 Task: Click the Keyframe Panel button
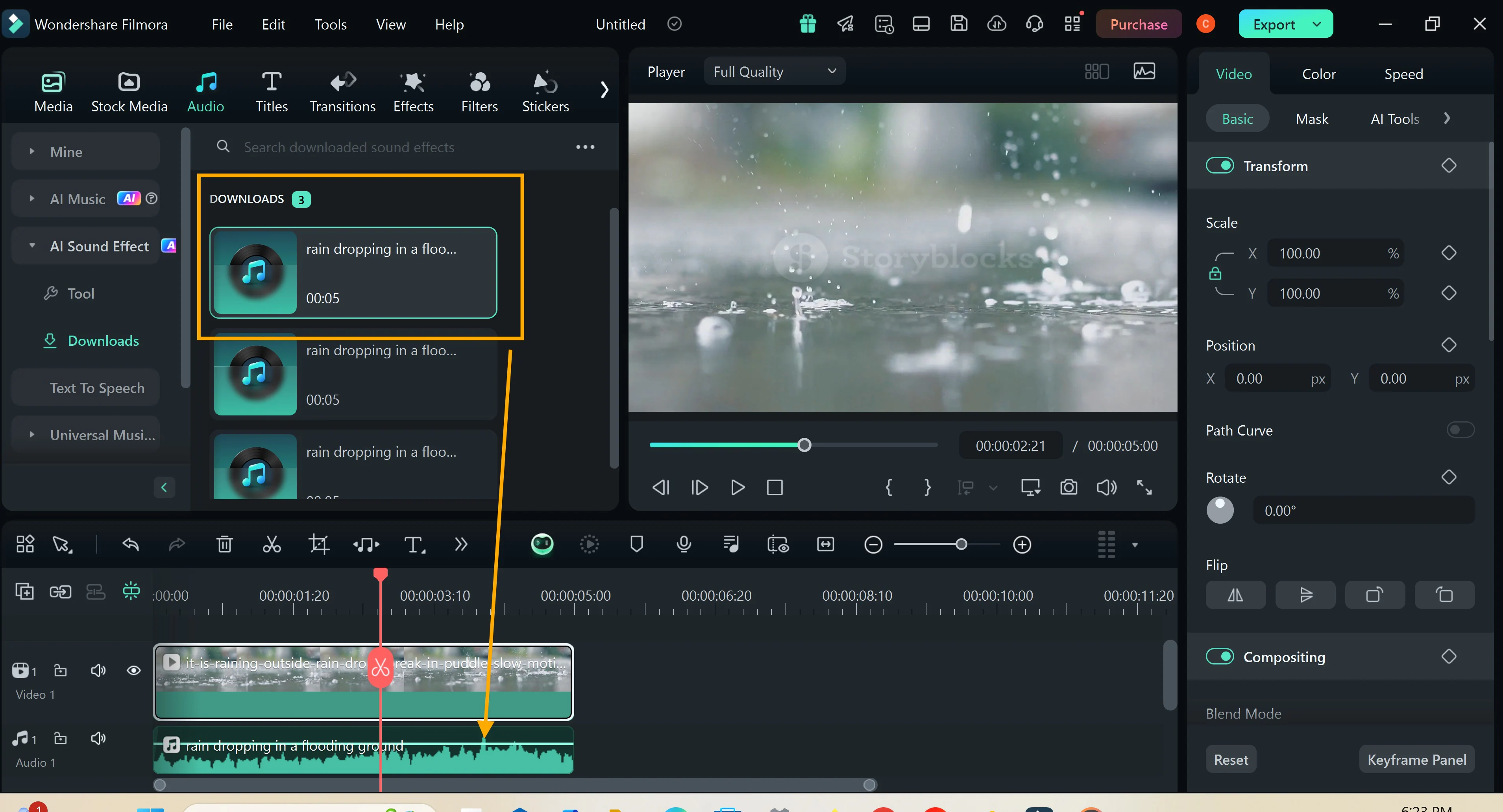pos(1416,759)
